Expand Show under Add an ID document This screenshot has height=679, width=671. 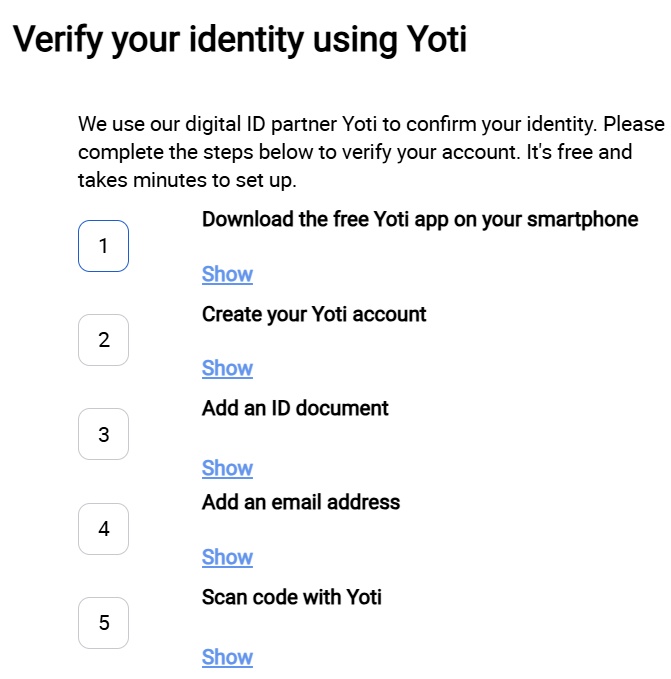tap(227, 468)
